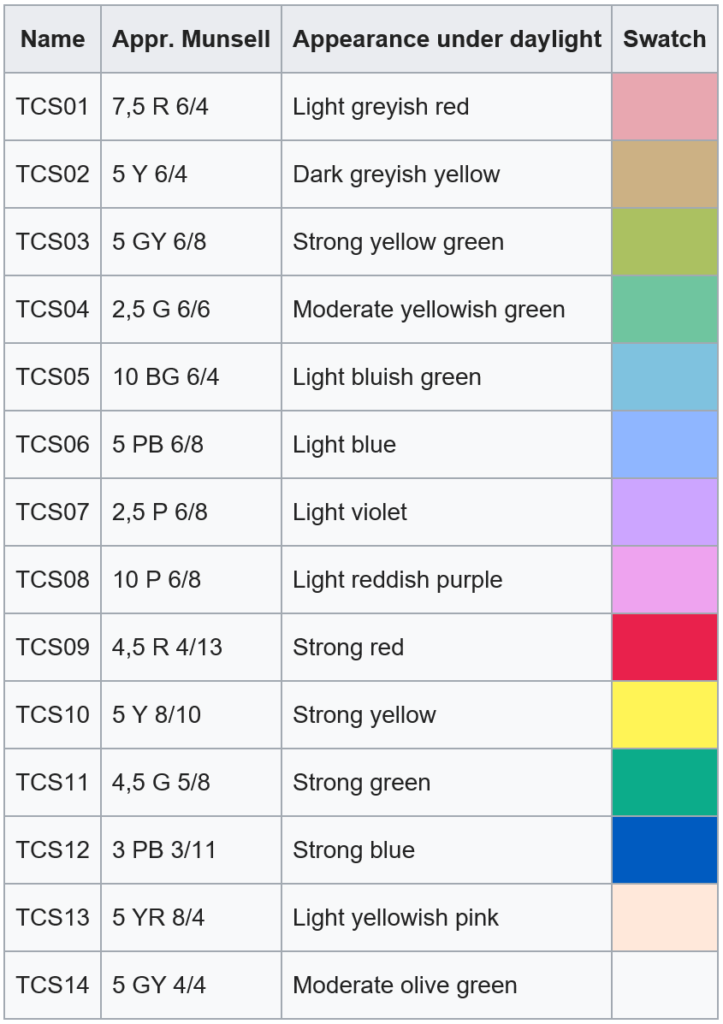723x1024 pixels.
Task: Click the TCS04 moderate yellowish green swatch
Action: coord(665,309)
